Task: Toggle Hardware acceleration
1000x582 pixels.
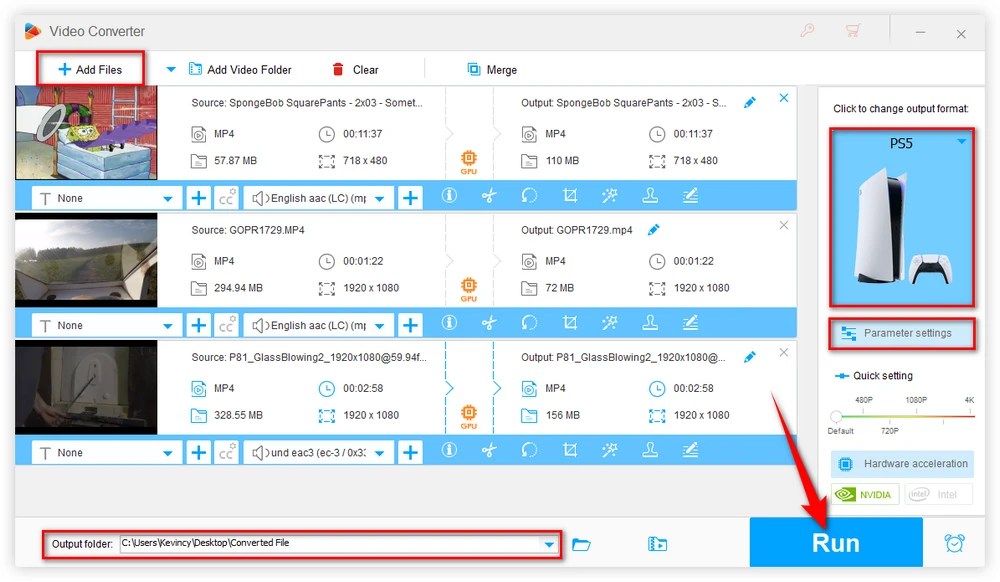Action: tap(901, 463)
